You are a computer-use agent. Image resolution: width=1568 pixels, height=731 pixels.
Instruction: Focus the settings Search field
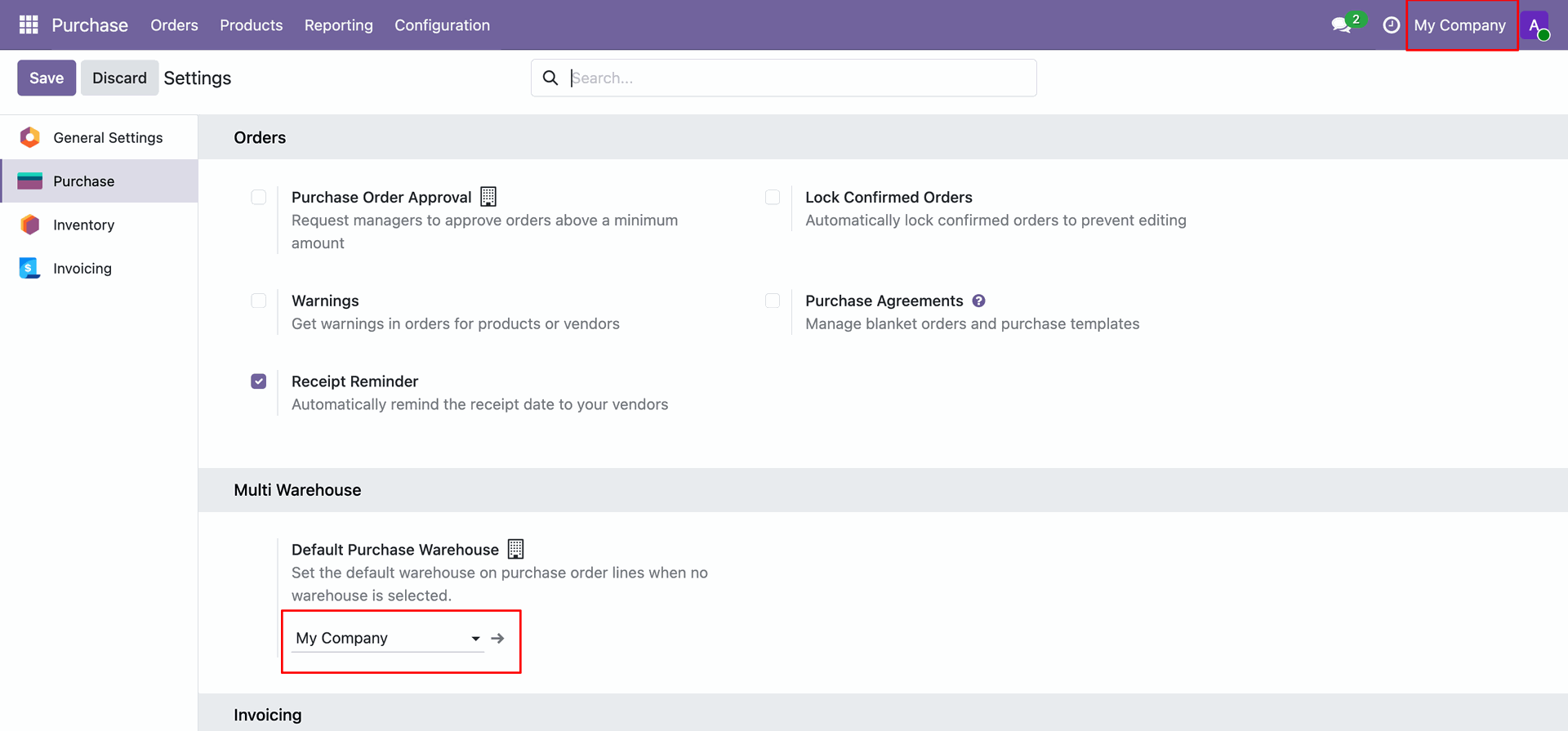pos(784,78)
